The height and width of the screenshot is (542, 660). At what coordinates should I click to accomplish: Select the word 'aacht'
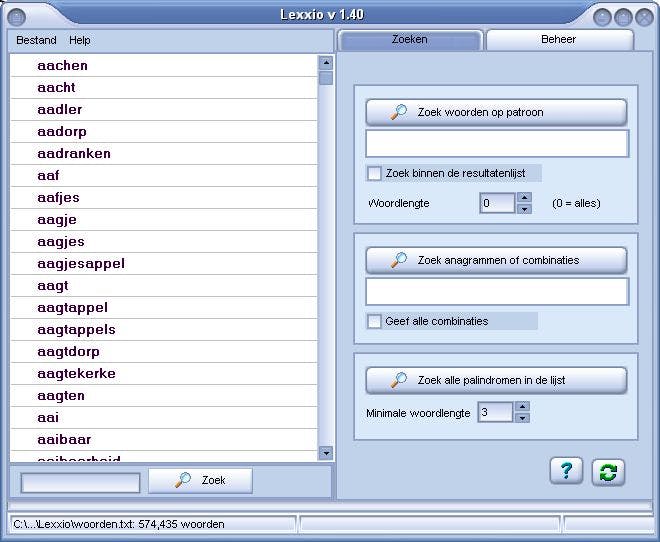click(164, 88)
